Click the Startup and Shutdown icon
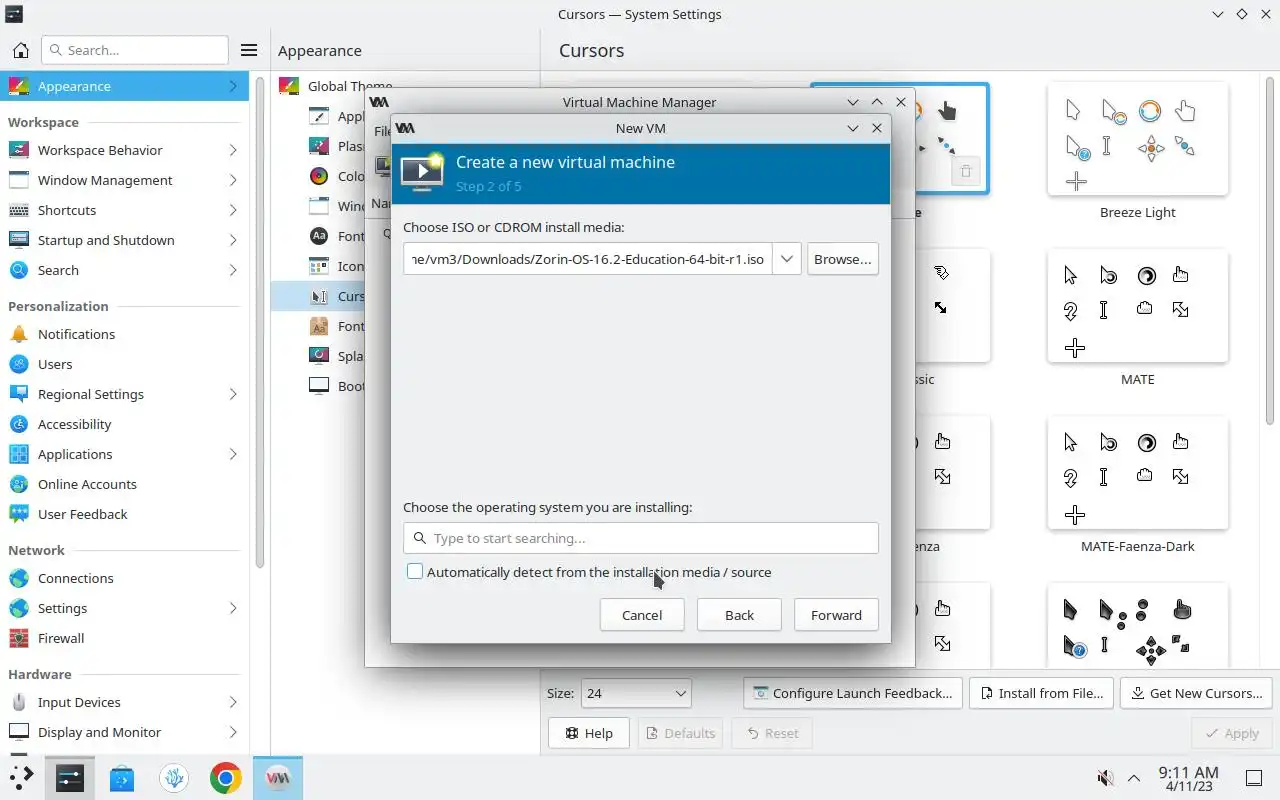The width and height of the screenshot is (1280, 800). [19, 240]
